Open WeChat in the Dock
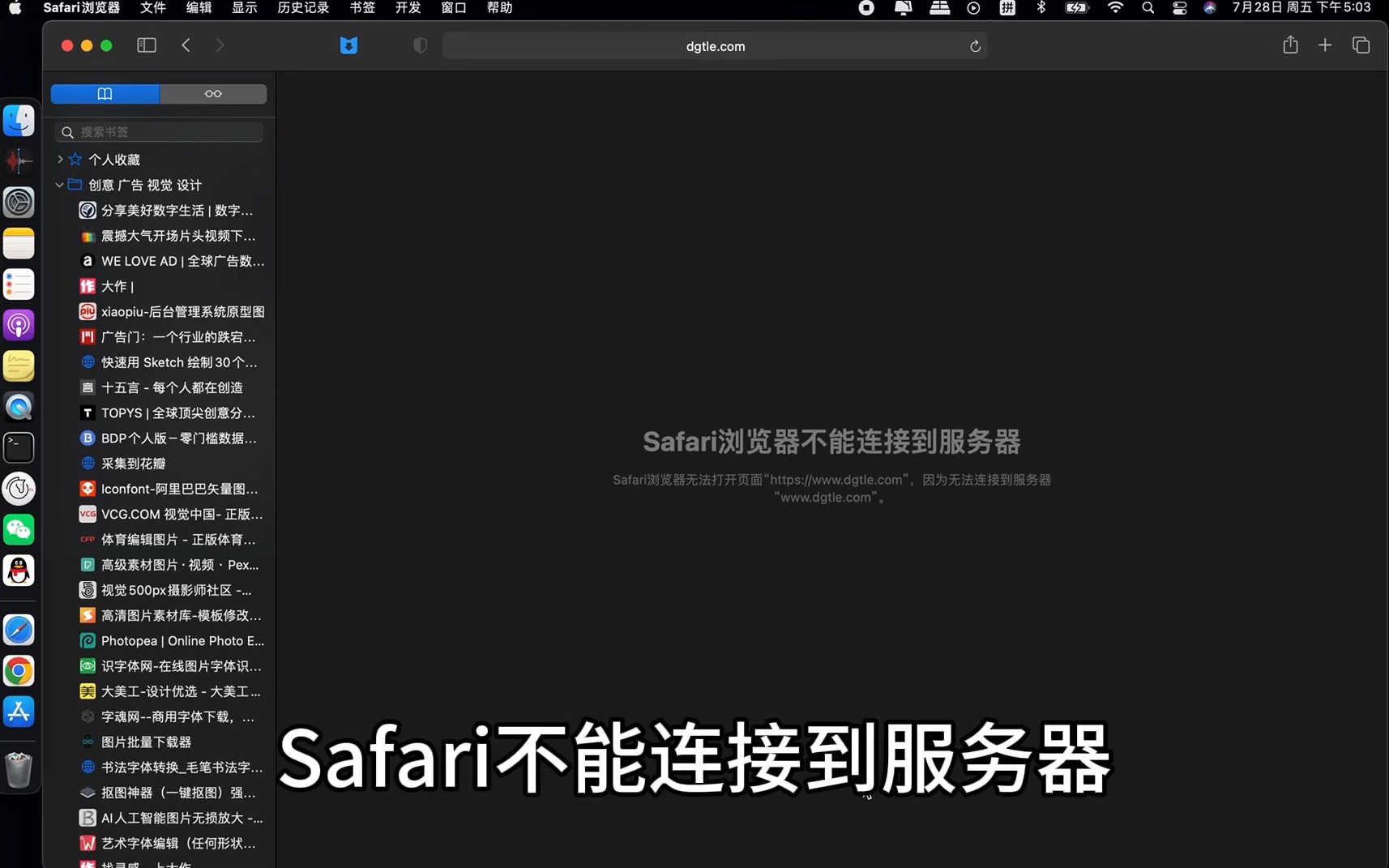Viewport: 1389px width, 868px height. click(19, 529)
